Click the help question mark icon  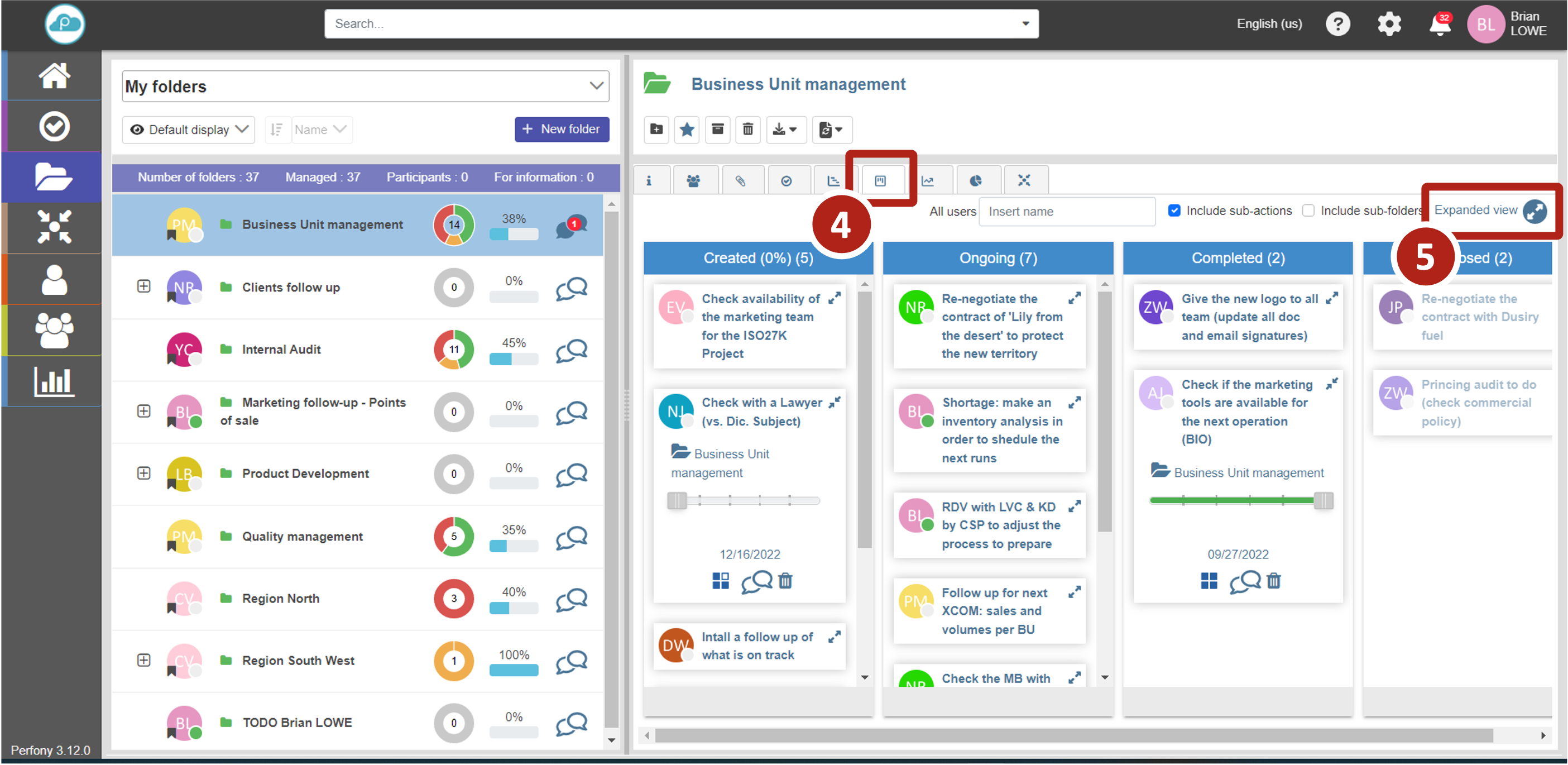click(x=1337, y=25)
